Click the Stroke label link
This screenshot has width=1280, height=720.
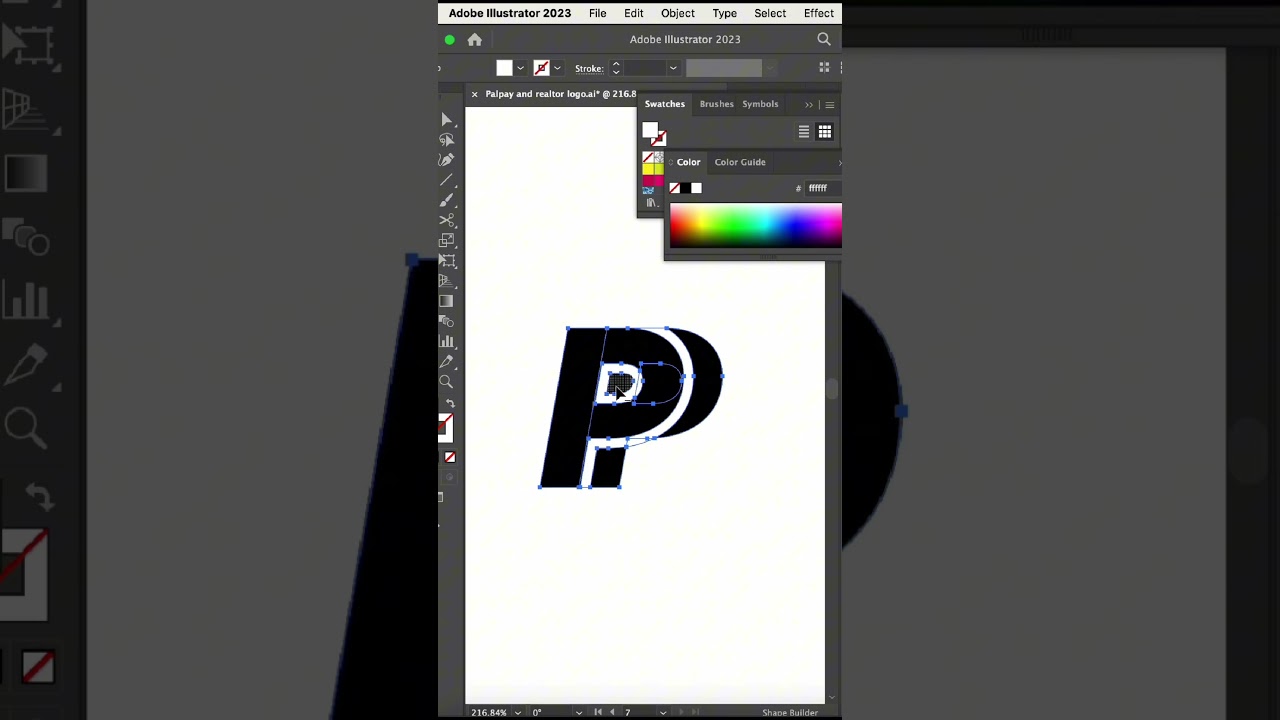589,68
